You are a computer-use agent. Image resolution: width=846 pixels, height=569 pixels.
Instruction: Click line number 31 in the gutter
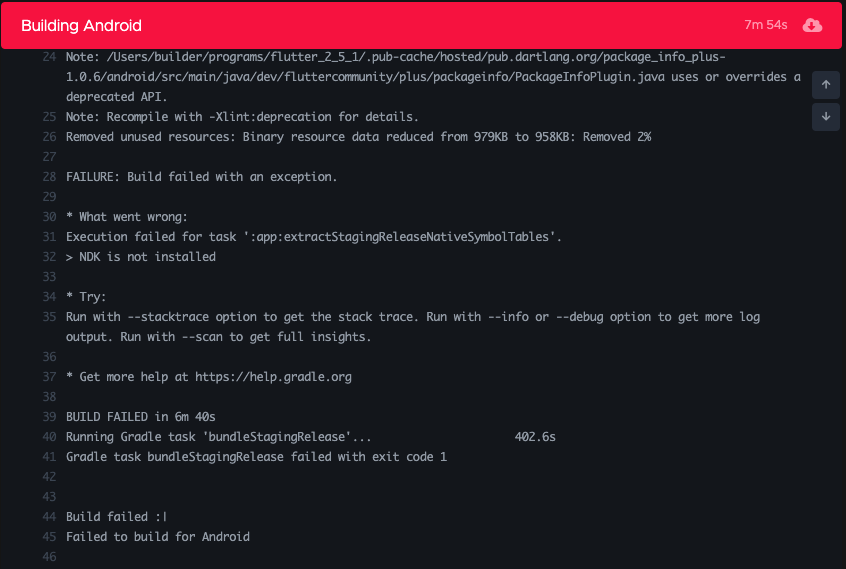[49, 237]
